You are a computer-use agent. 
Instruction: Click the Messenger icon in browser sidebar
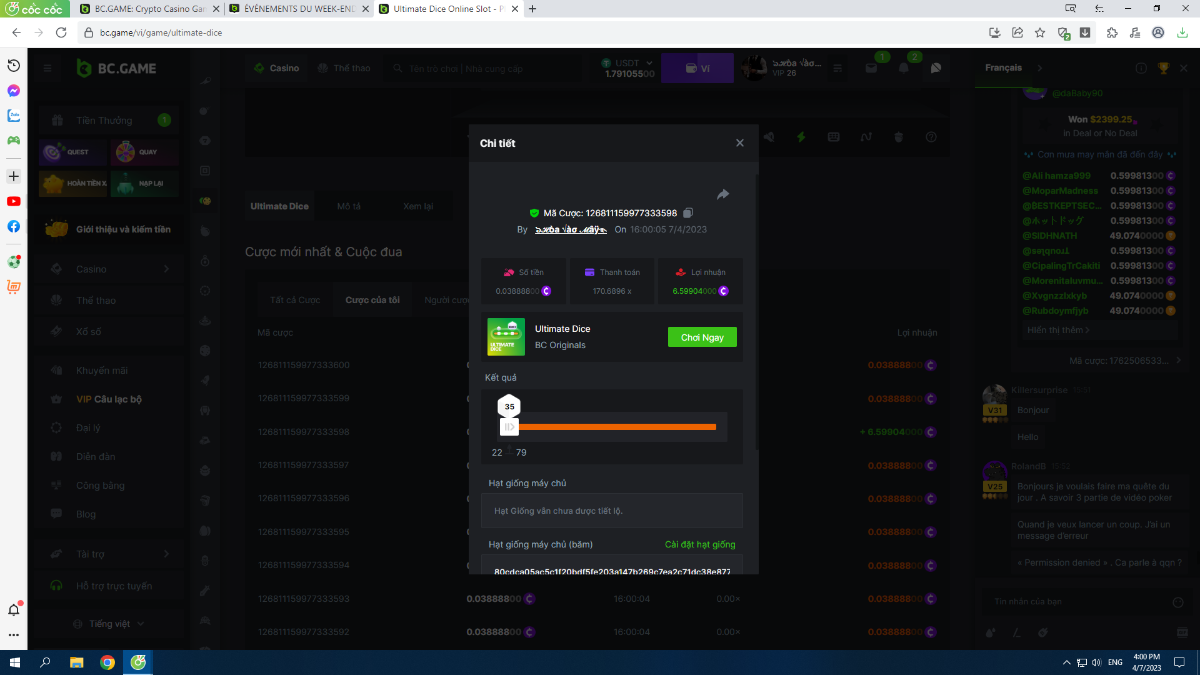pyautogui.click(x=14, y=90)
